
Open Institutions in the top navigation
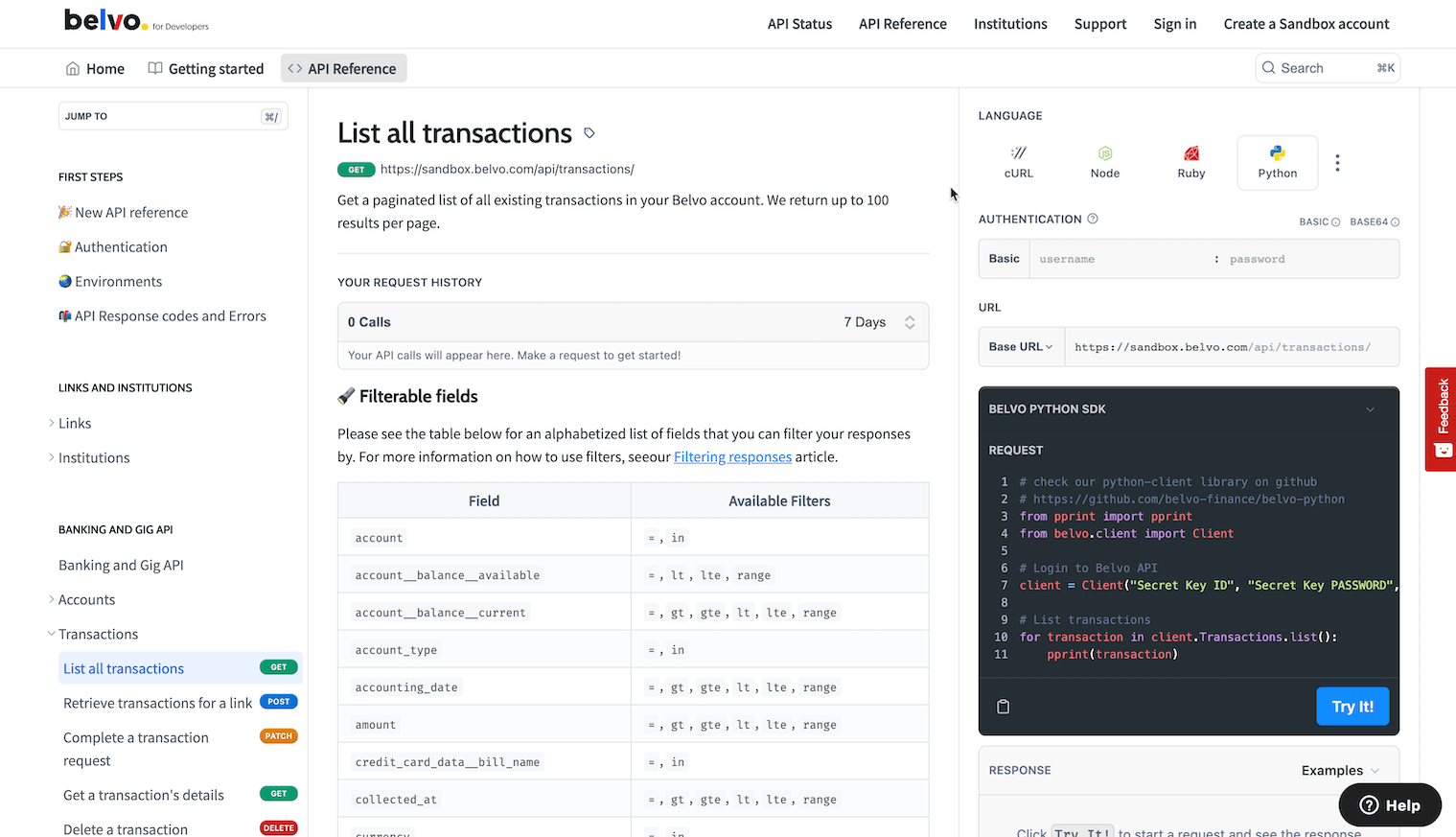coord(1010,24)
